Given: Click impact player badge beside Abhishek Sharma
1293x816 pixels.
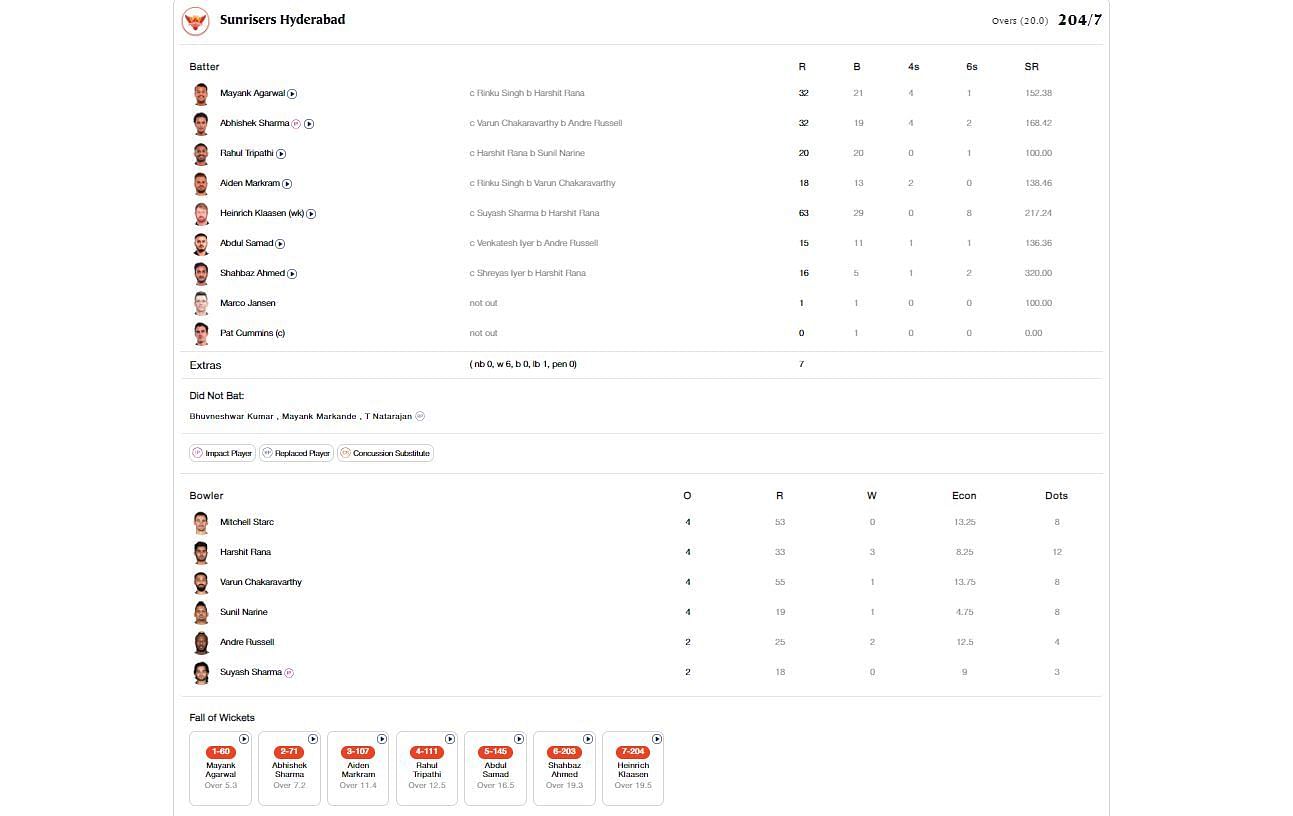Looking at the screenshot, I should [296, 124].
